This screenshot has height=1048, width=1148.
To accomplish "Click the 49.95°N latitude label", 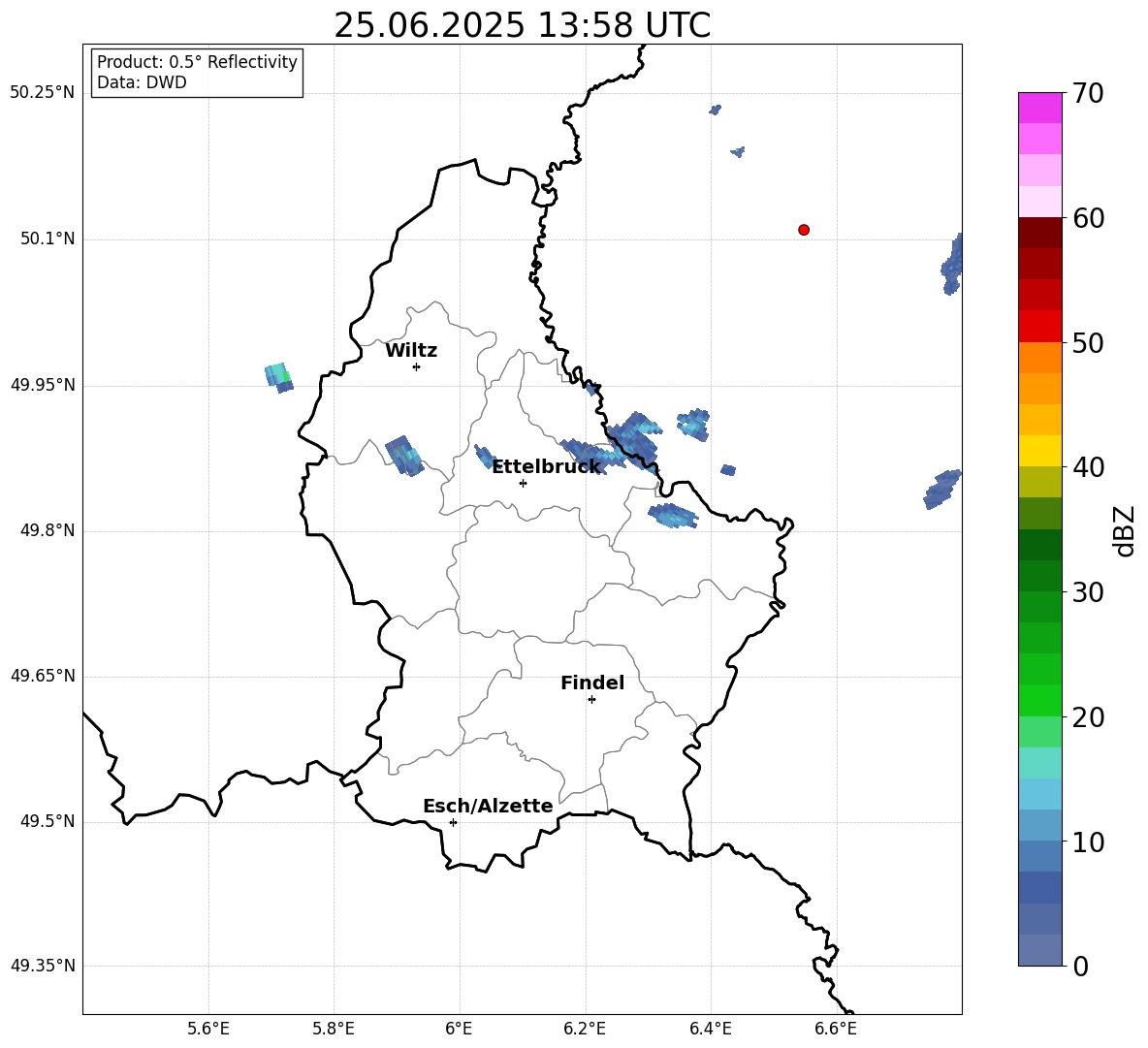I will (43, 385).
